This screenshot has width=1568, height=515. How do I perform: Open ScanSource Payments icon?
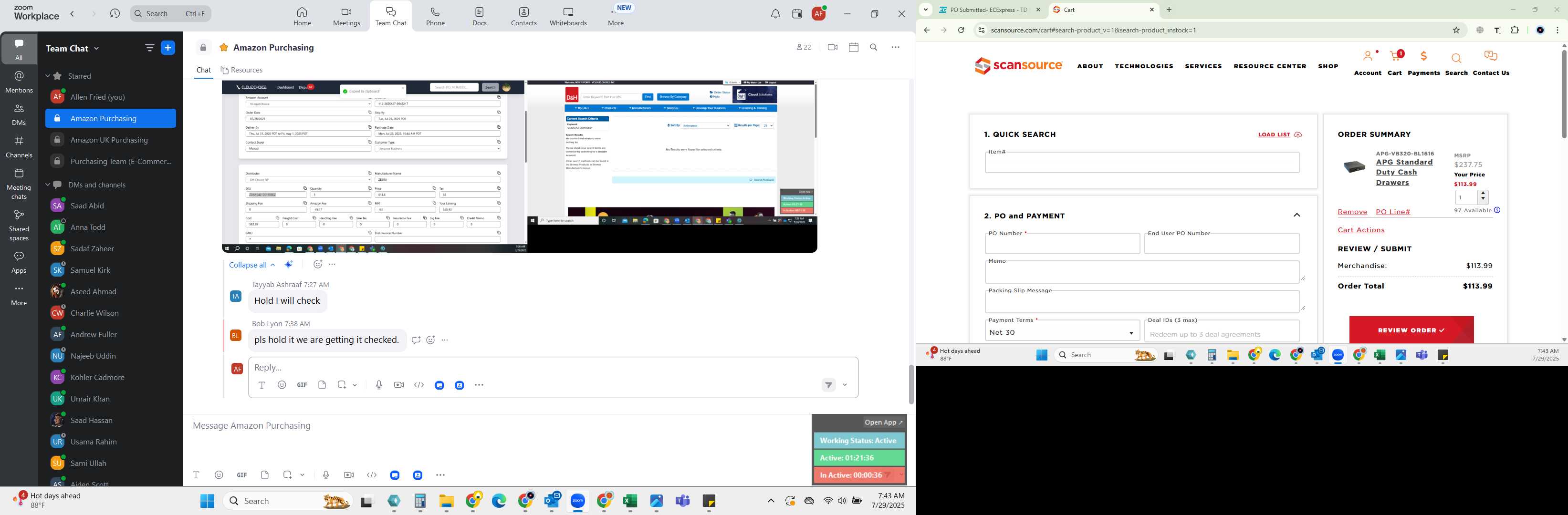[1424, 62]
